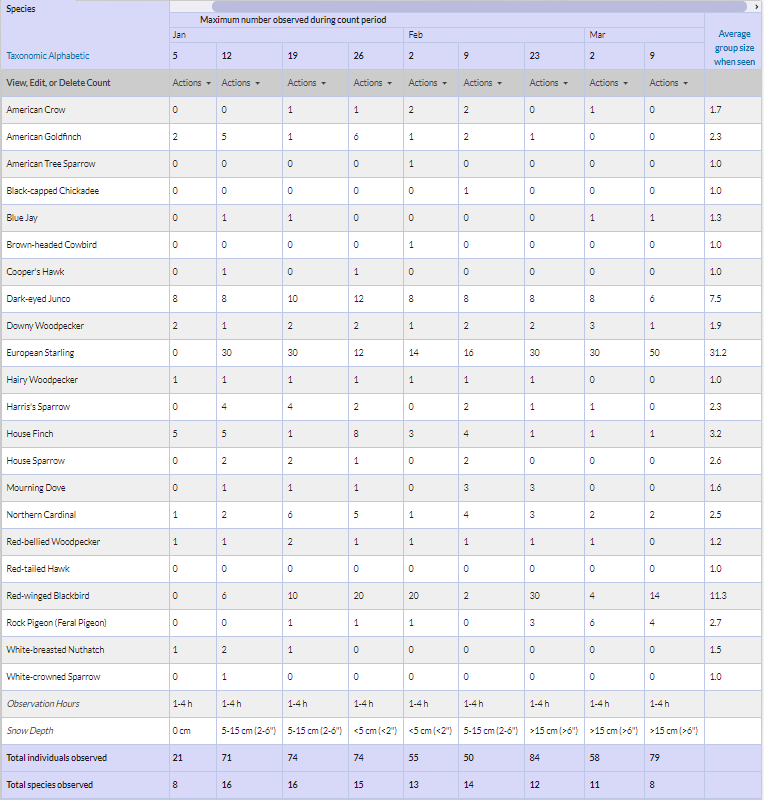Click the Mar month header
The image size is (764, 800).
pyautogui.click(x=597, y=35)
